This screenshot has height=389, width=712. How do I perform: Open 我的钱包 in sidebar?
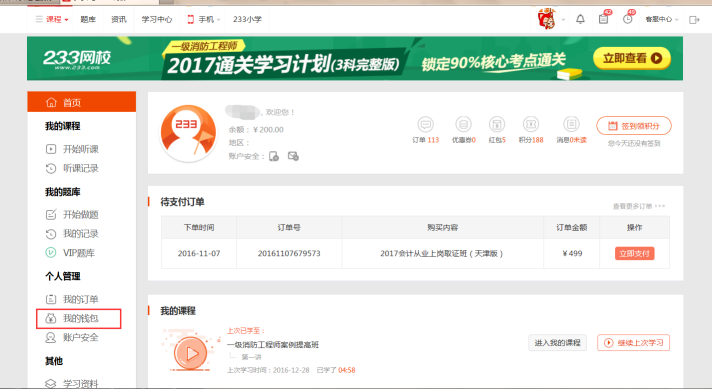(80, 318)
